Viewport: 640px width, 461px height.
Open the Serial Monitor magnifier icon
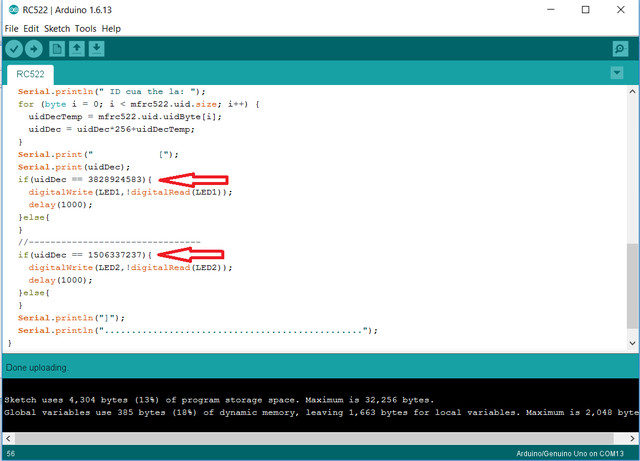click(620, 49)
